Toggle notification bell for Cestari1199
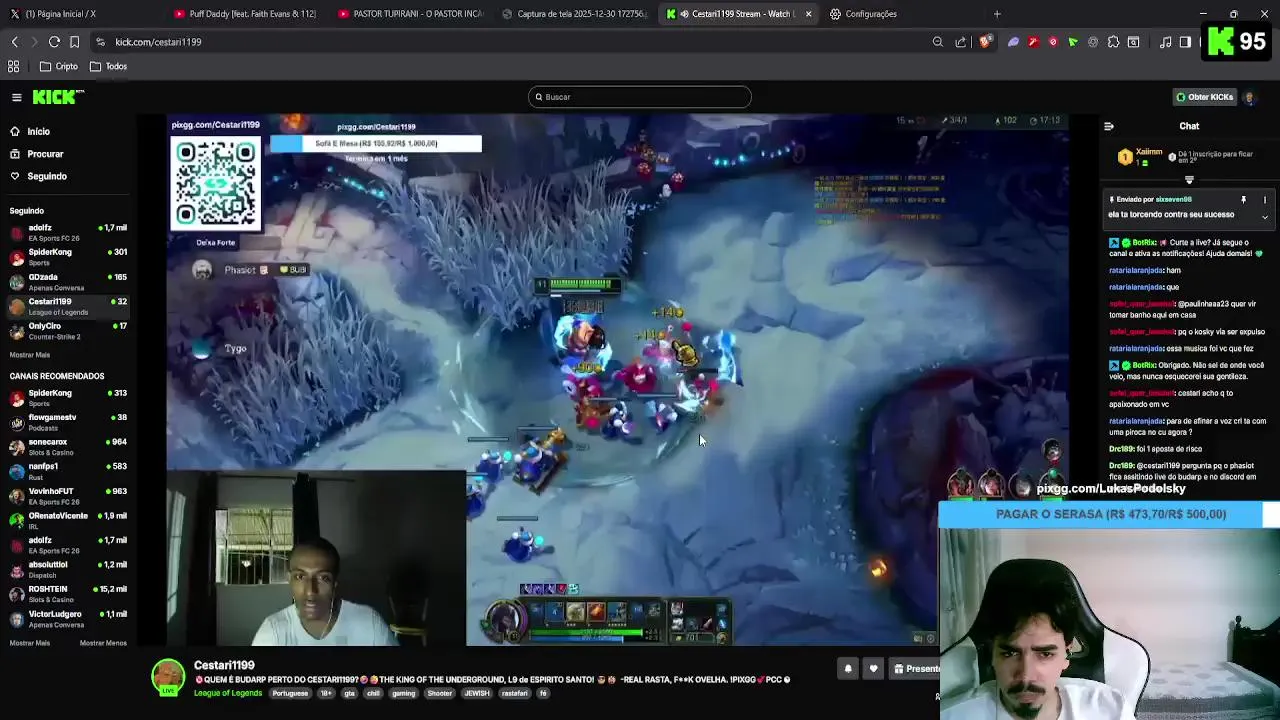Viewport: 1280px width, 720px height. [x=848, y=669]
